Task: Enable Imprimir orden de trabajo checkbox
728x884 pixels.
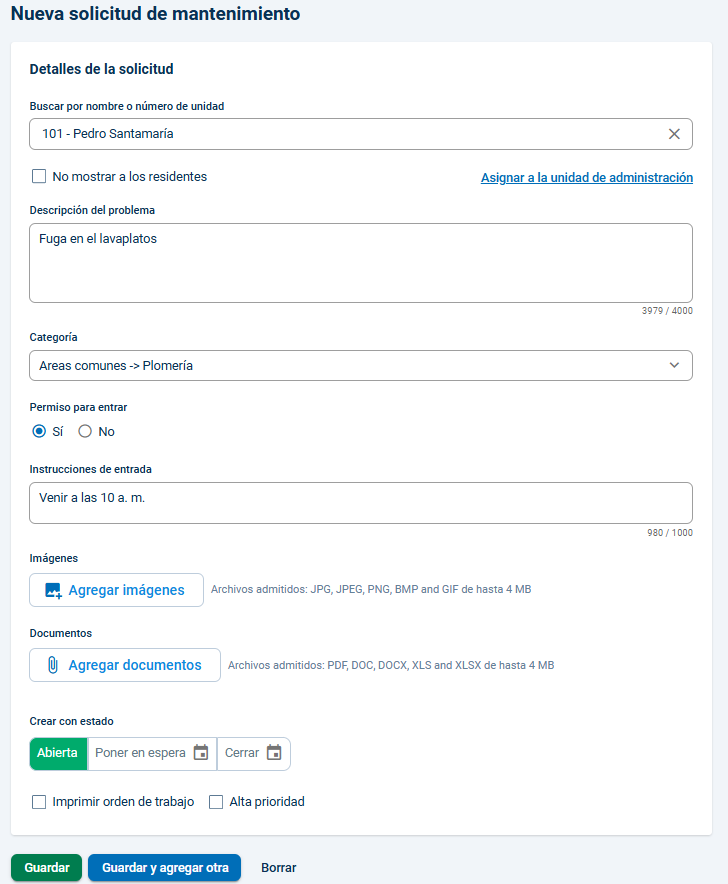Action: [39, 802]
